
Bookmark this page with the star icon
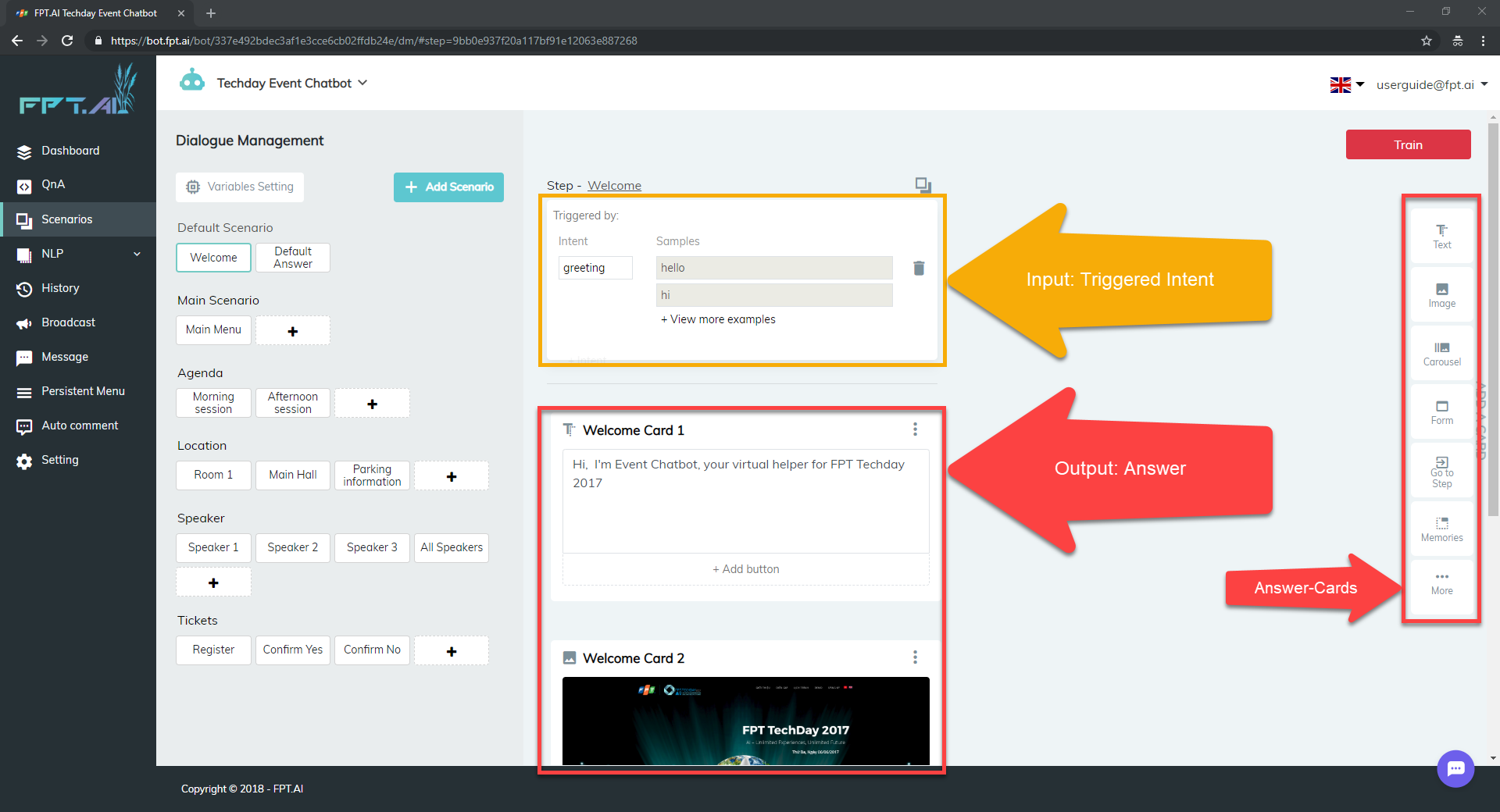tap(1427, 41)
